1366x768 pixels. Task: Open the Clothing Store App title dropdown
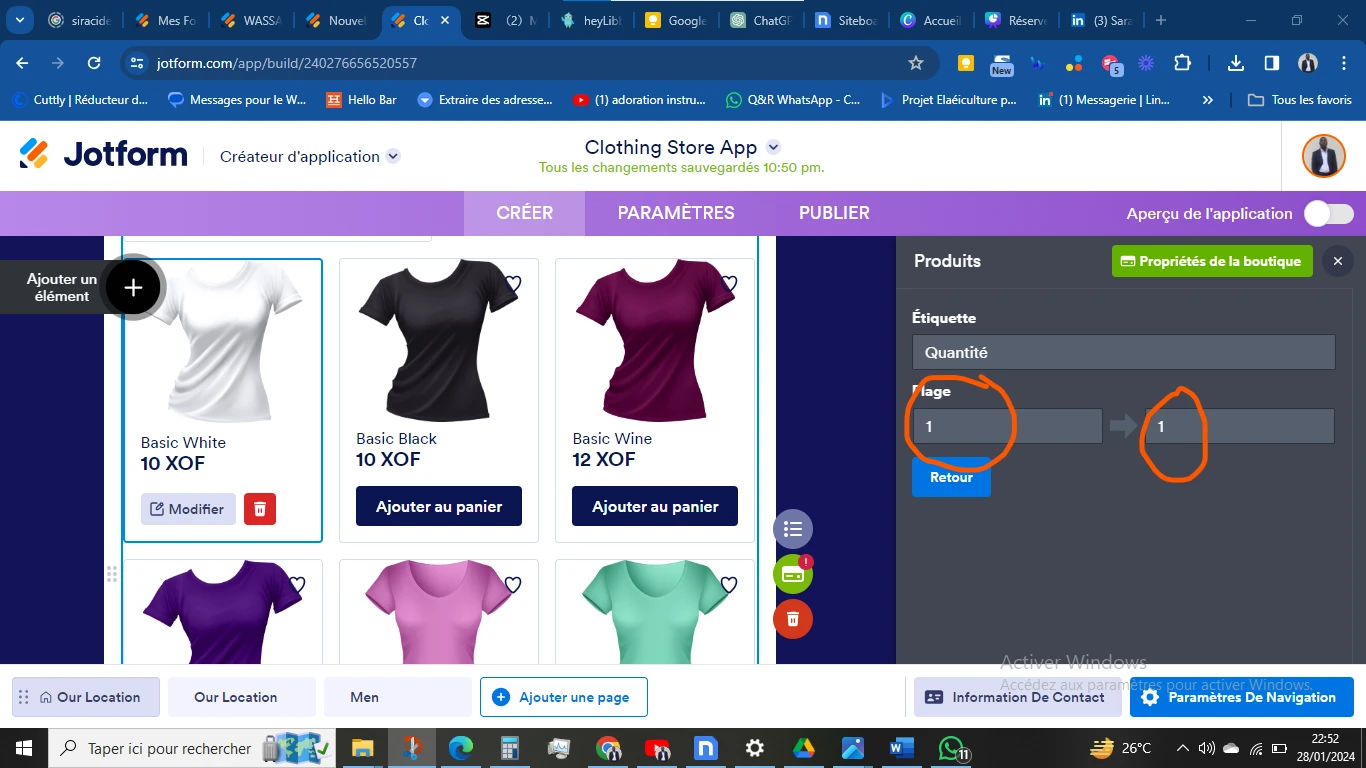pos(772,146)
